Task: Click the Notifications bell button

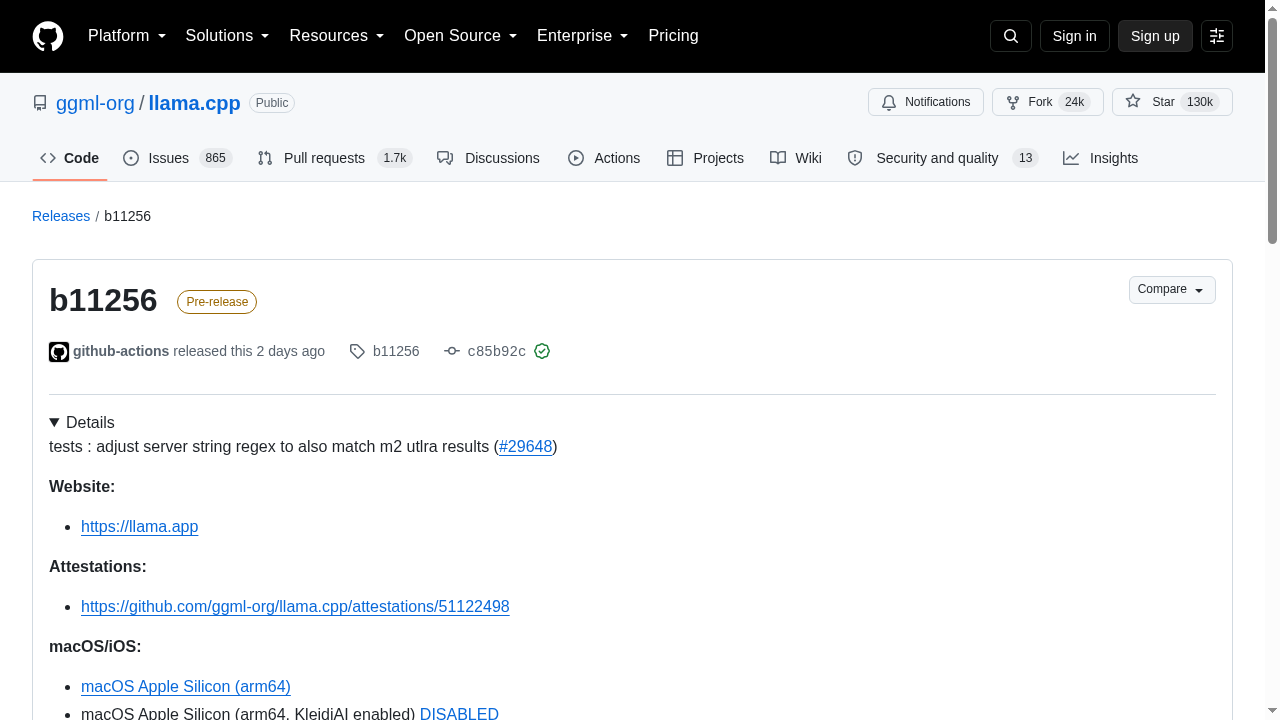Action: [x=926, y=102]
